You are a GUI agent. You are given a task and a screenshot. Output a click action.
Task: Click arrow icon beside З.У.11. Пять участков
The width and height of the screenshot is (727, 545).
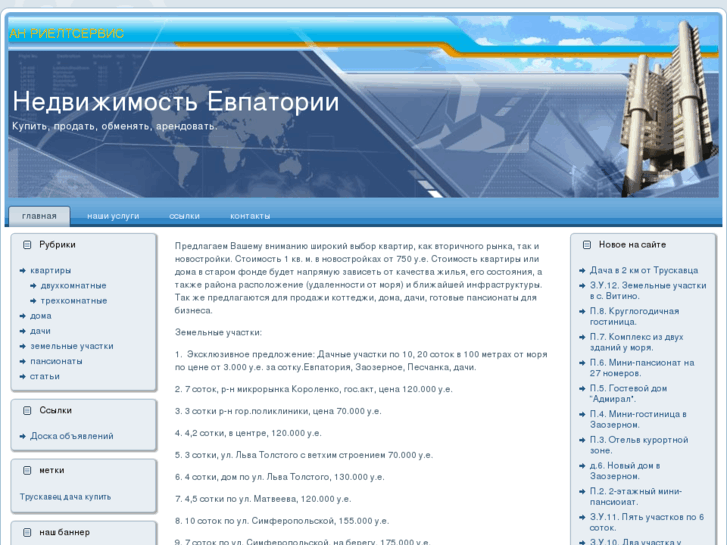coord(582,517)
